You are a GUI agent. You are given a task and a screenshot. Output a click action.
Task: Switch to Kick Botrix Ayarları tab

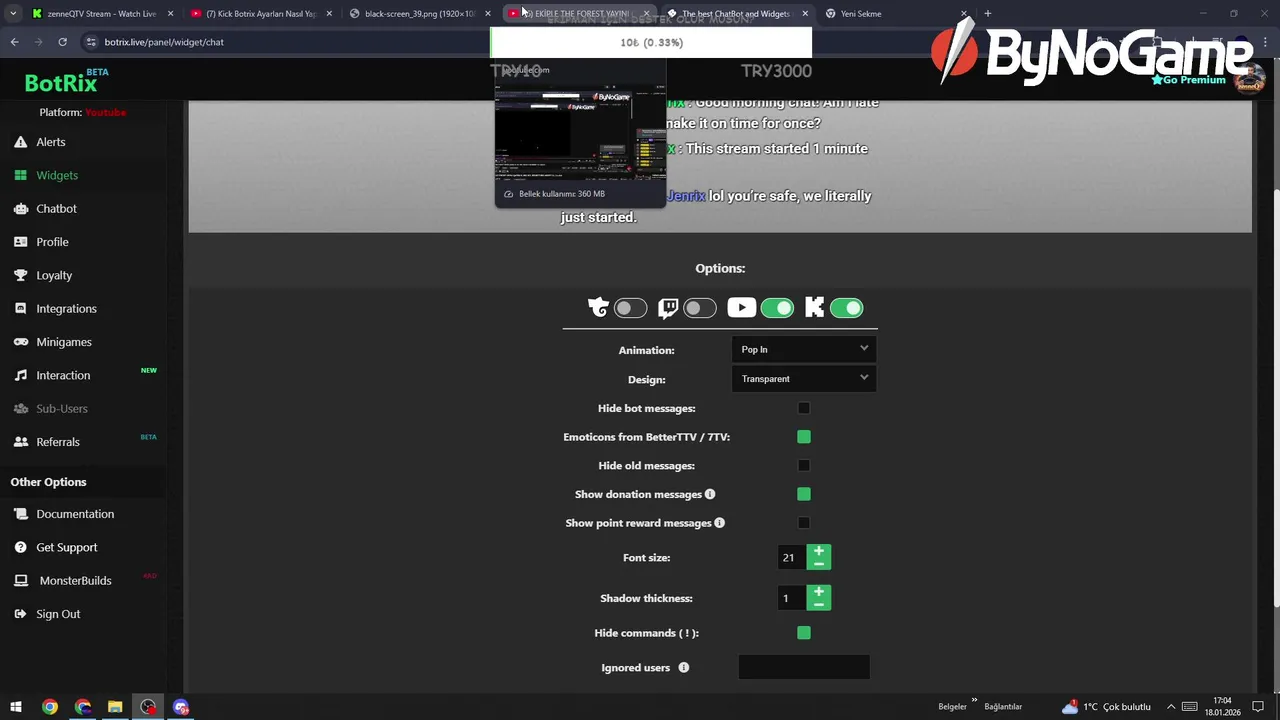[261, 14]
